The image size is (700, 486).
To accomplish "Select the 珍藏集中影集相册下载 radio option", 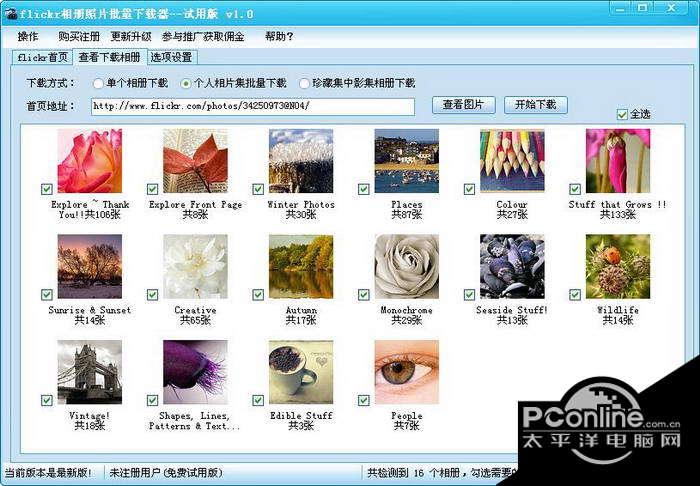I will [x=304, y=83].
